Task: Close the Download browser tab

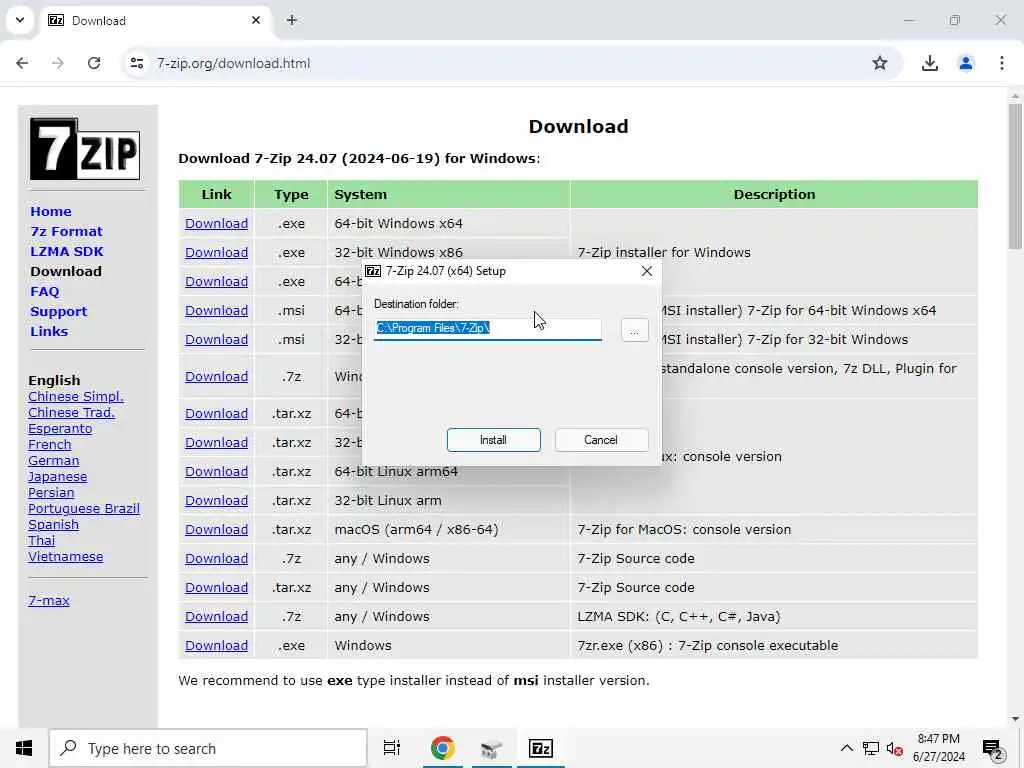Action: 256,20
